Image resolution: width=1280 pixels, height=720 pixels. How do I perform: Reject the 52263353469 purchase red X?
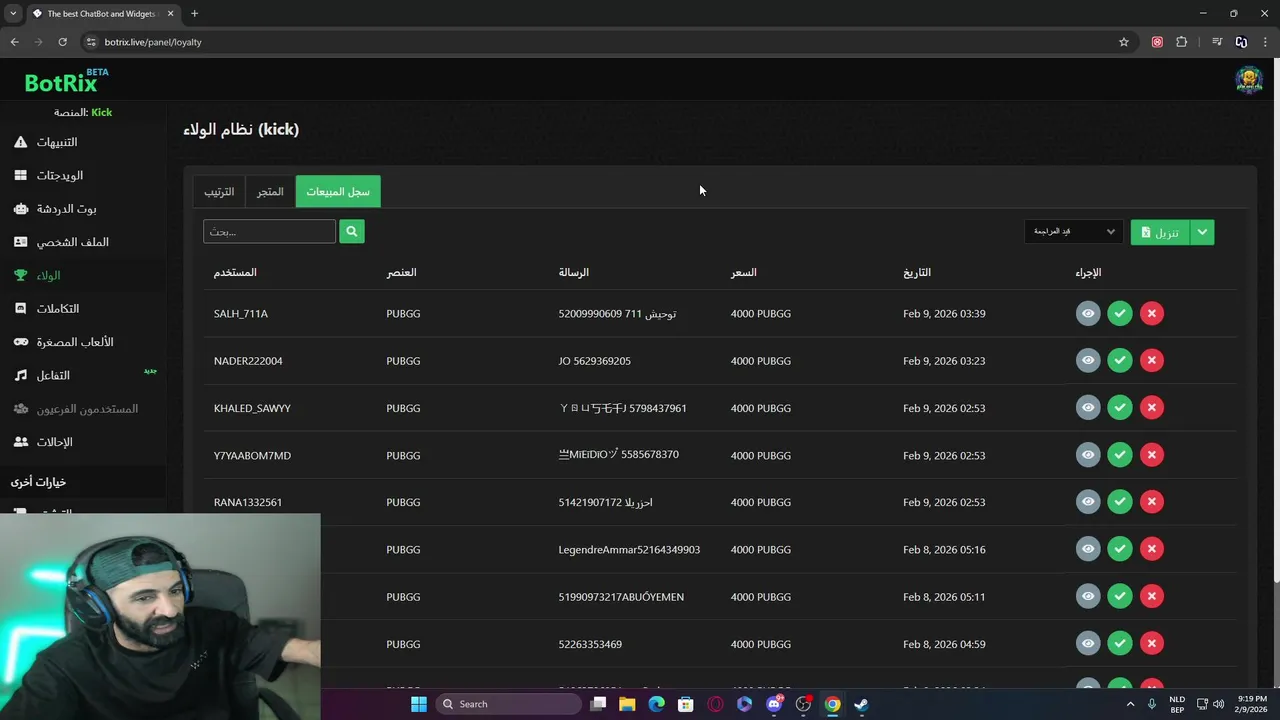point(1152,643)
